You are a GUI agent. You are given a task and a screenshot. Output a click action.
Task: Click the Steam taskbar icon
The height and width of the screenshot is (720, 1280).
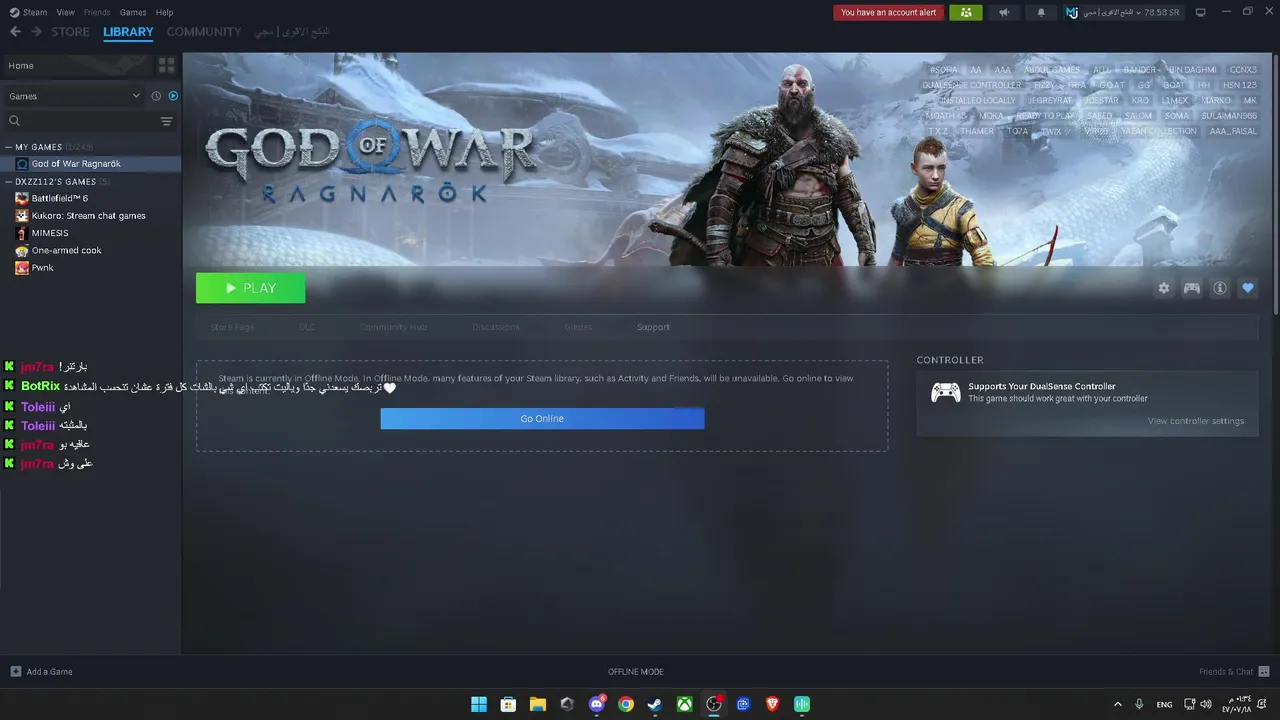(x=655, y=704)
